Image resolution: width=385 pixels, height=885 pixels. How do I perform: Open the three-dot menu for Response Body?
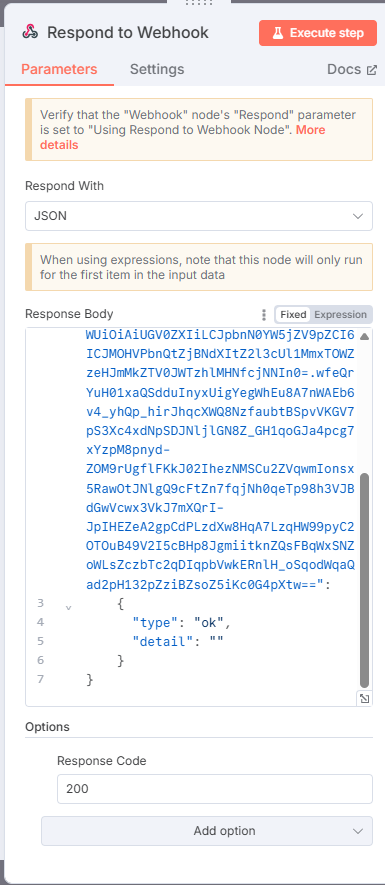(263, 314)
